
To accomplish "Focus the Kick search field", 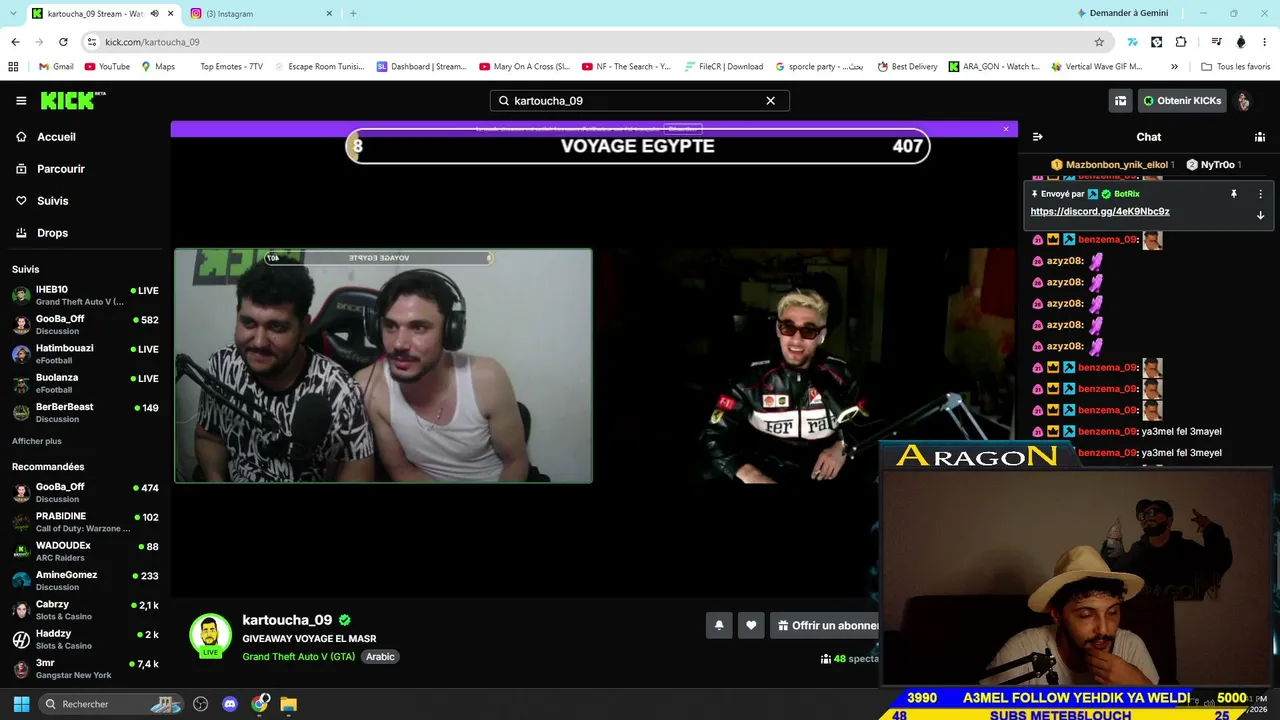I will coord(640,101).
